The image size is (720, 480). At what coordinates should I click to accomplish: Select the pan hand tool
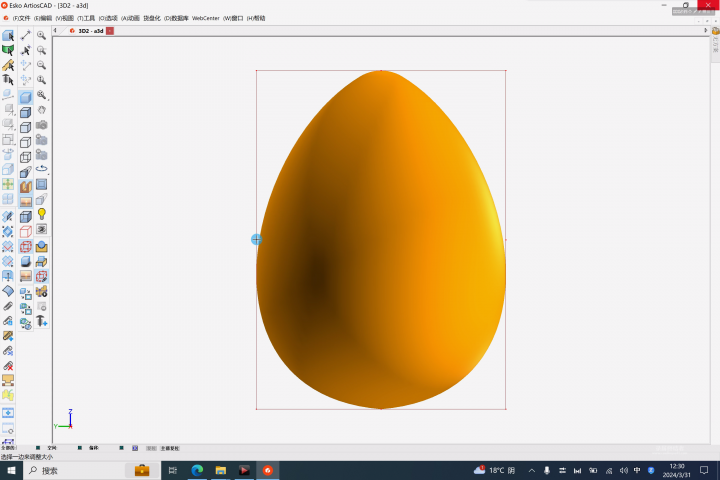coord(41,110)
